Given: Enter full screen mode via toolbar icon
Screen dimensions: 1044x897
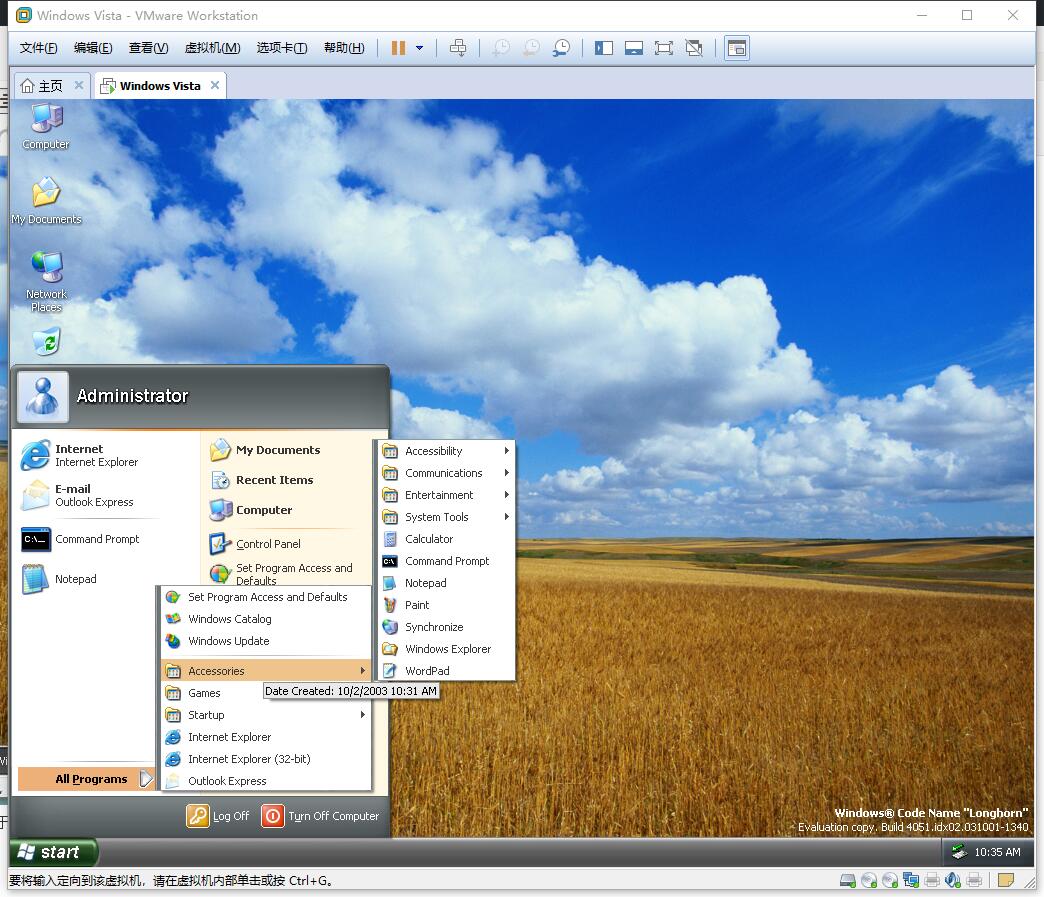Looking at the screenshot, I should (x=664, y=48).
